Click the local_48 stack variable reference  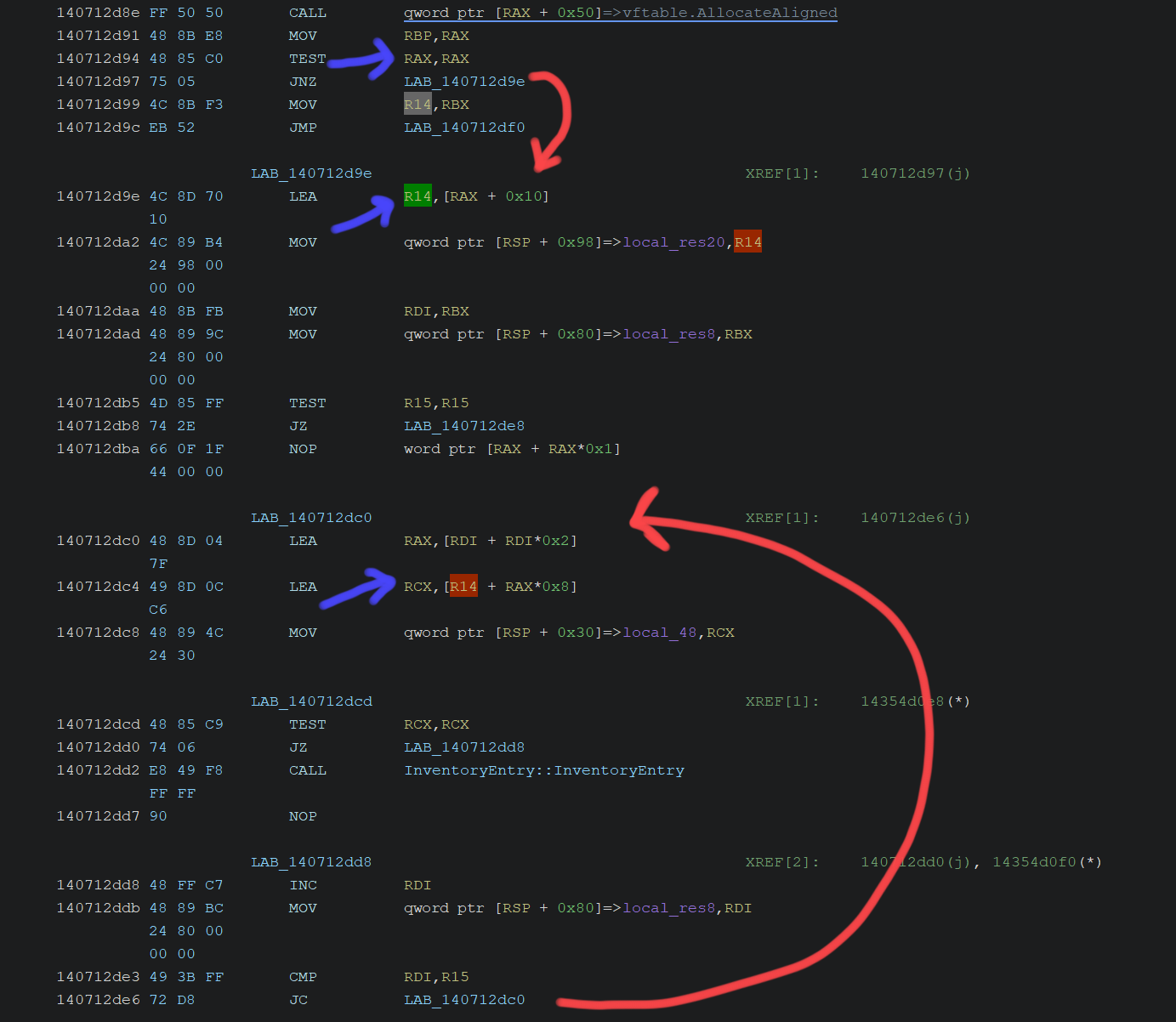[659, 633]
